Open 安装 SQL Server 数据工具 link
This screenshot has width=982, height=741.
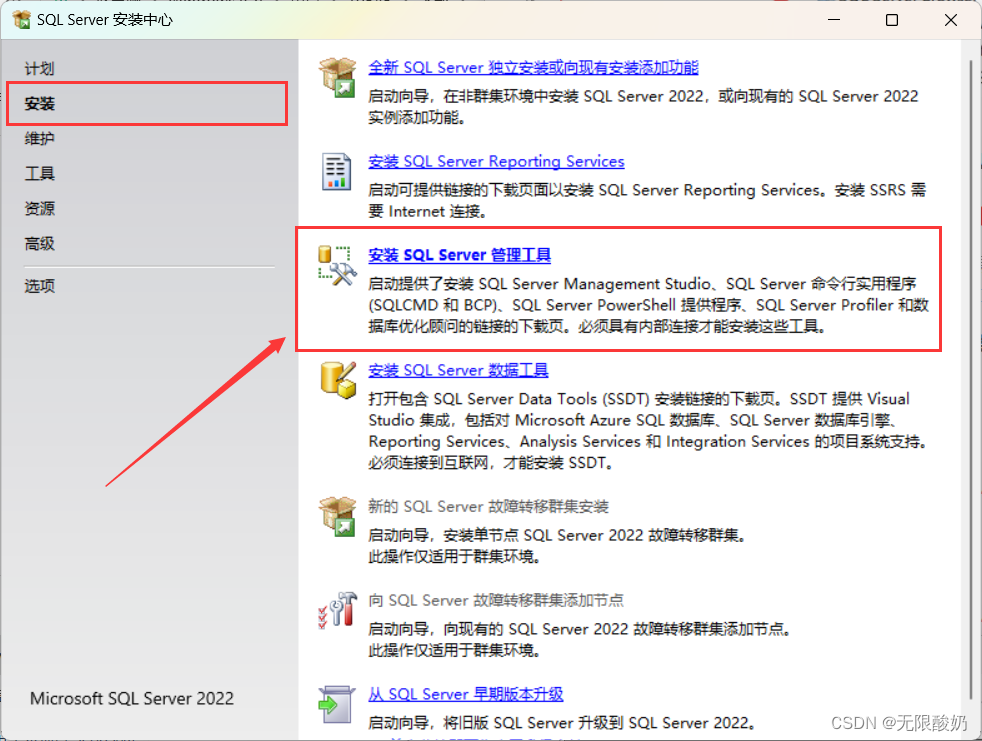(458, 370)
